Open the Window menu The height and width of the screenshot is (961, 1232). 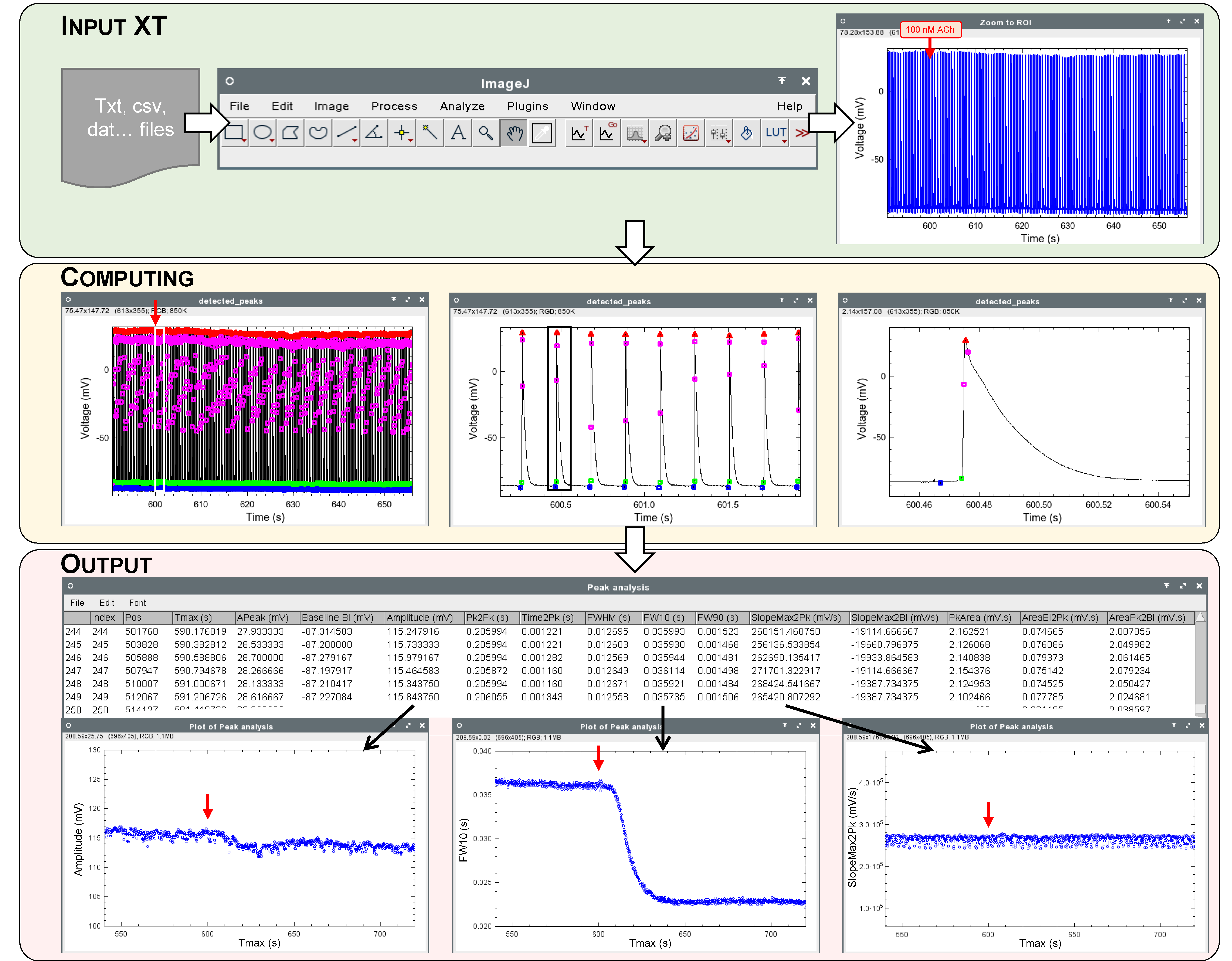[593, 107]
